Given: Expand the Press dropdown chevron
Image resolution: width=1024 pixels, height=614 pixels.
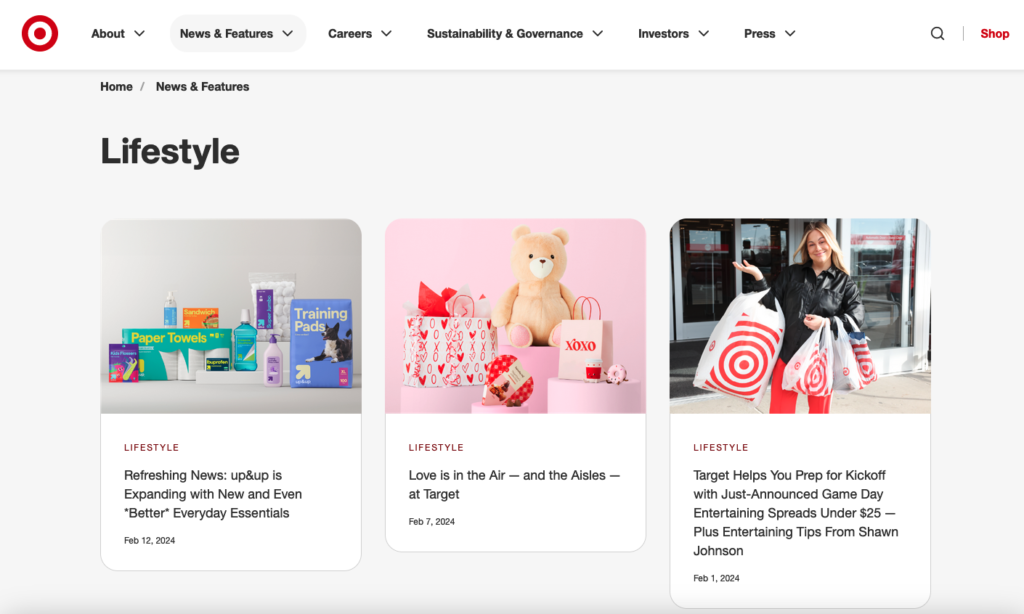Looking at the screenshot, I should [x=790, y=33].
